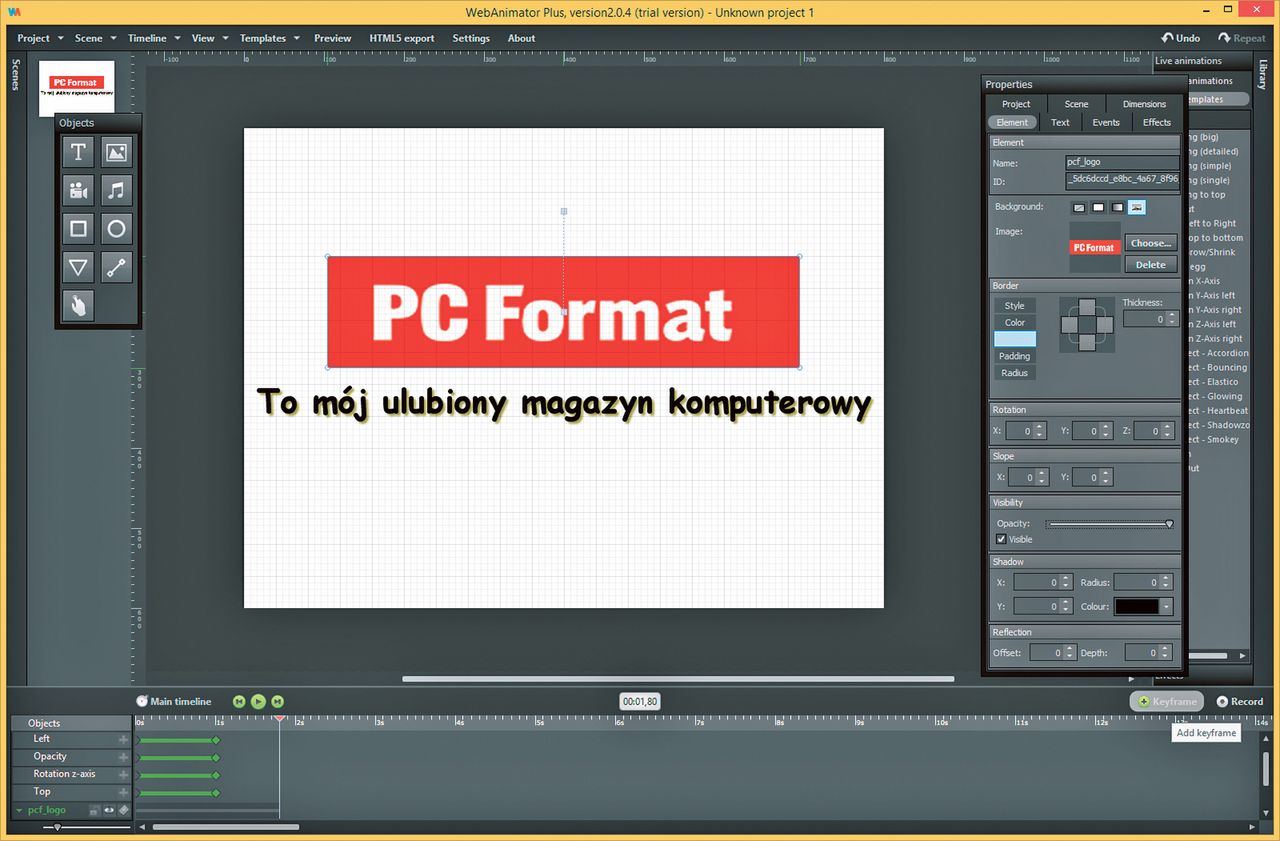Screen dimensions: 1280x841
Task: Click Preview in the menu bar
Action: [333, 38]
